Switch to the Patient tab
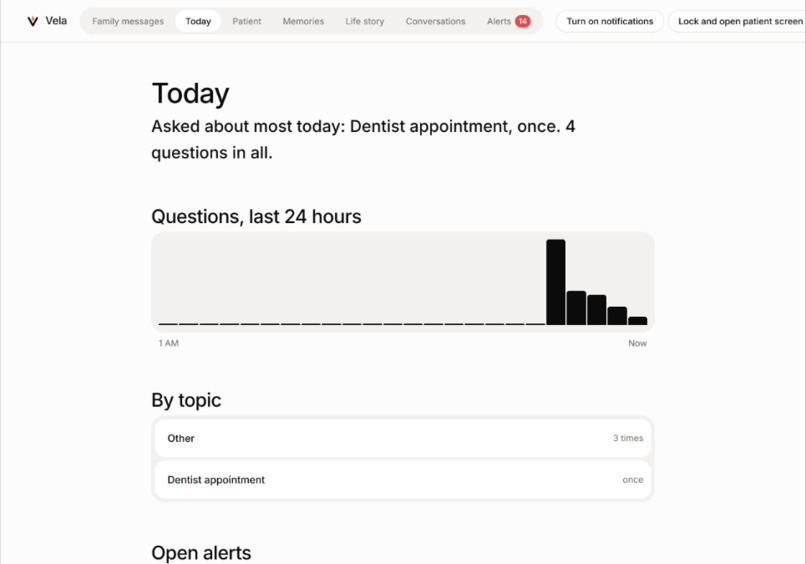The width and height of the screenshot is (806, 564). pyautogui.click(x=247, y=21)
